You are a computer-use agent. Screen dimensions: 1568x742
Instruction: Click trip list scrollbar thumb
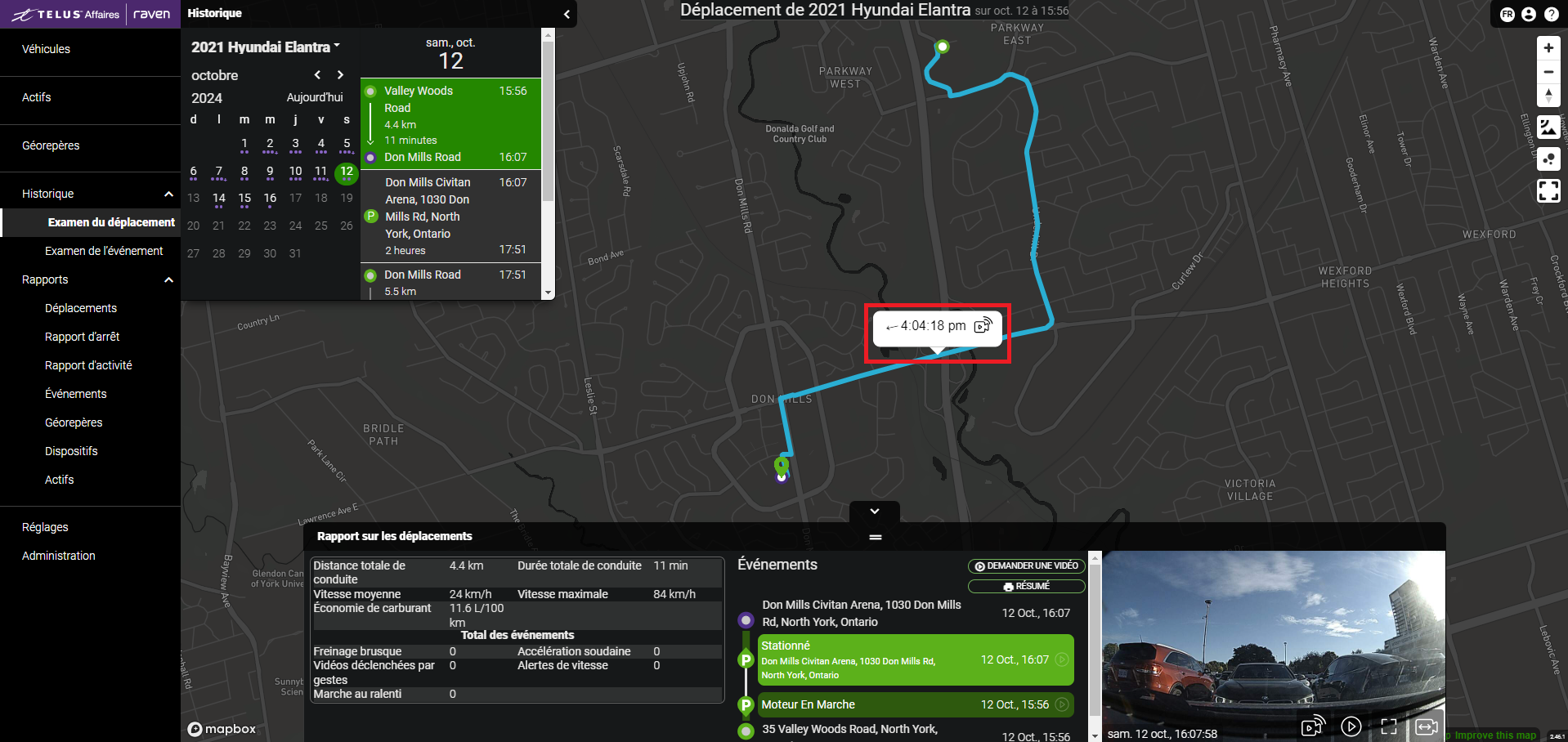click(548, 121)
